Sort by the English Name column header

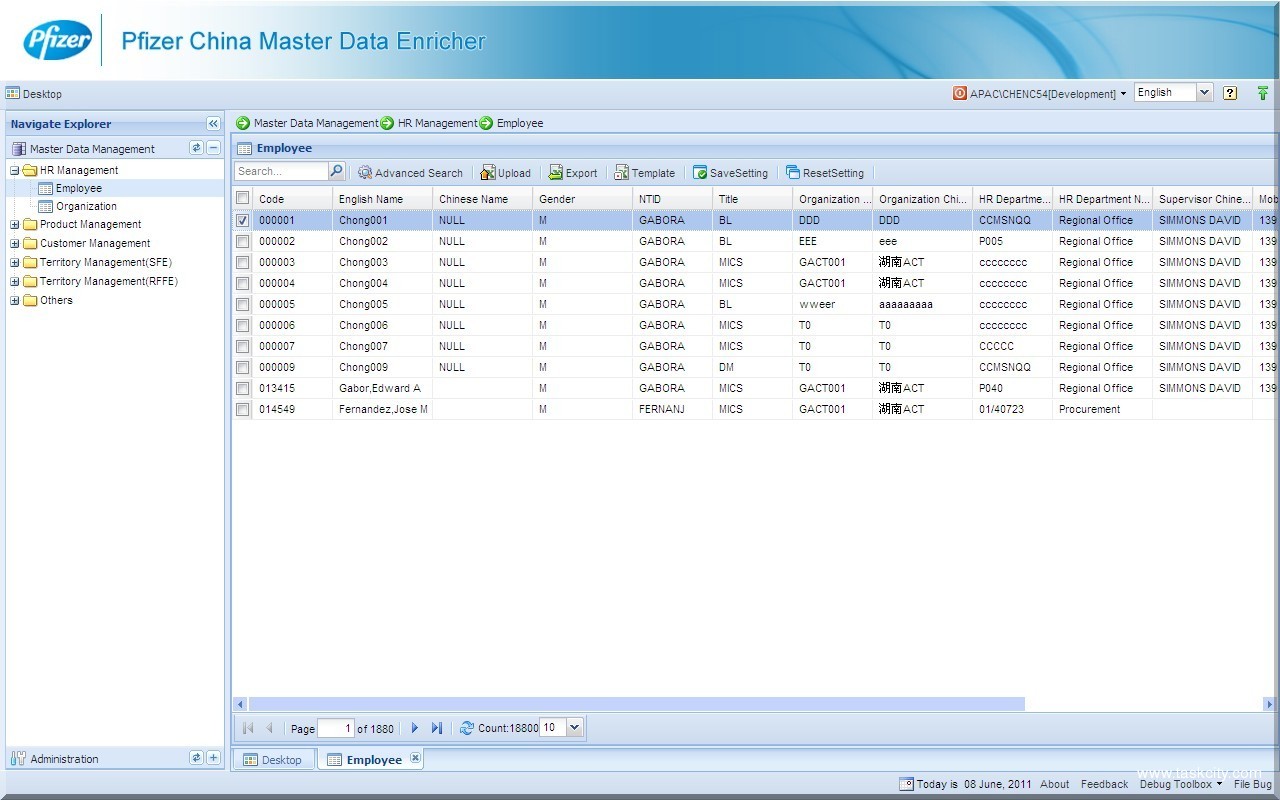(382, 198)
